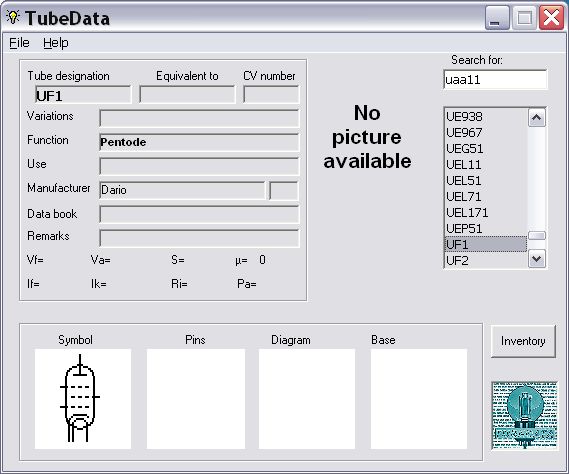Click the TubeData lightbulb title bar icon

click(13, 17)
